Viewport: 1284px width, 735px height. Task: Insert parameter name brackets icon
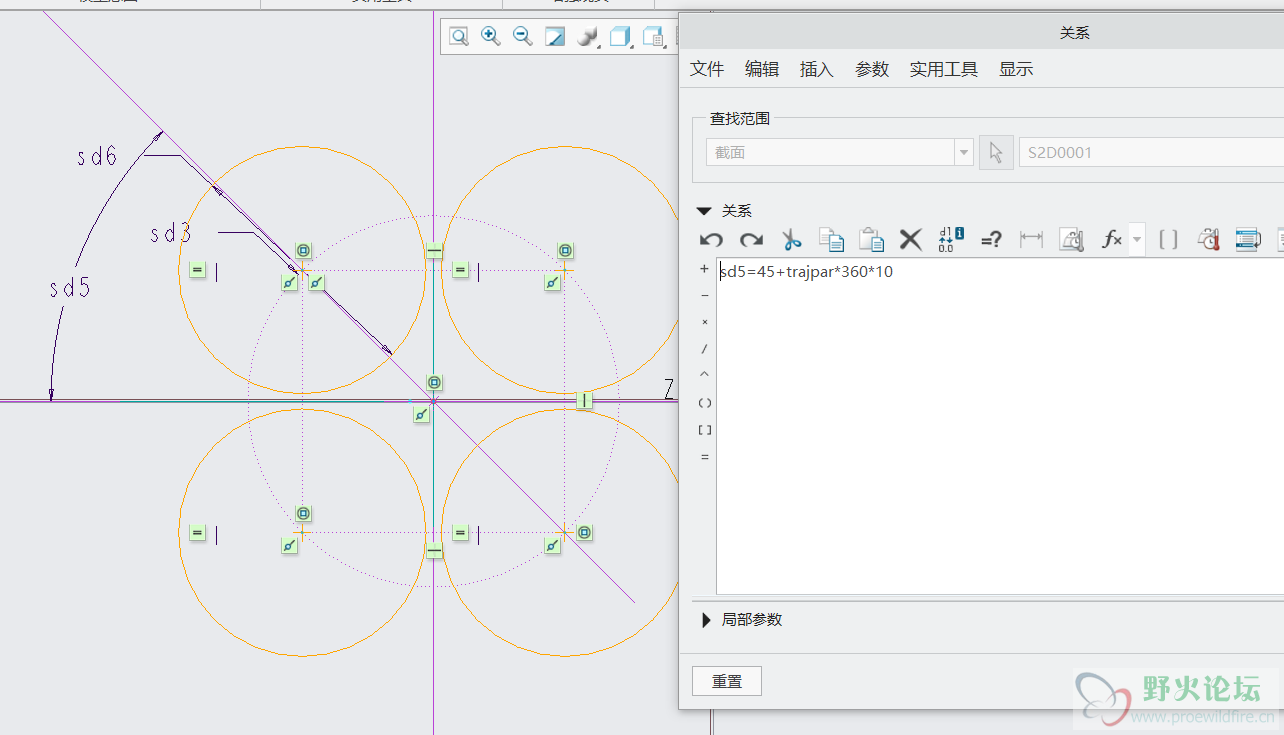(x=1168, y=239)
